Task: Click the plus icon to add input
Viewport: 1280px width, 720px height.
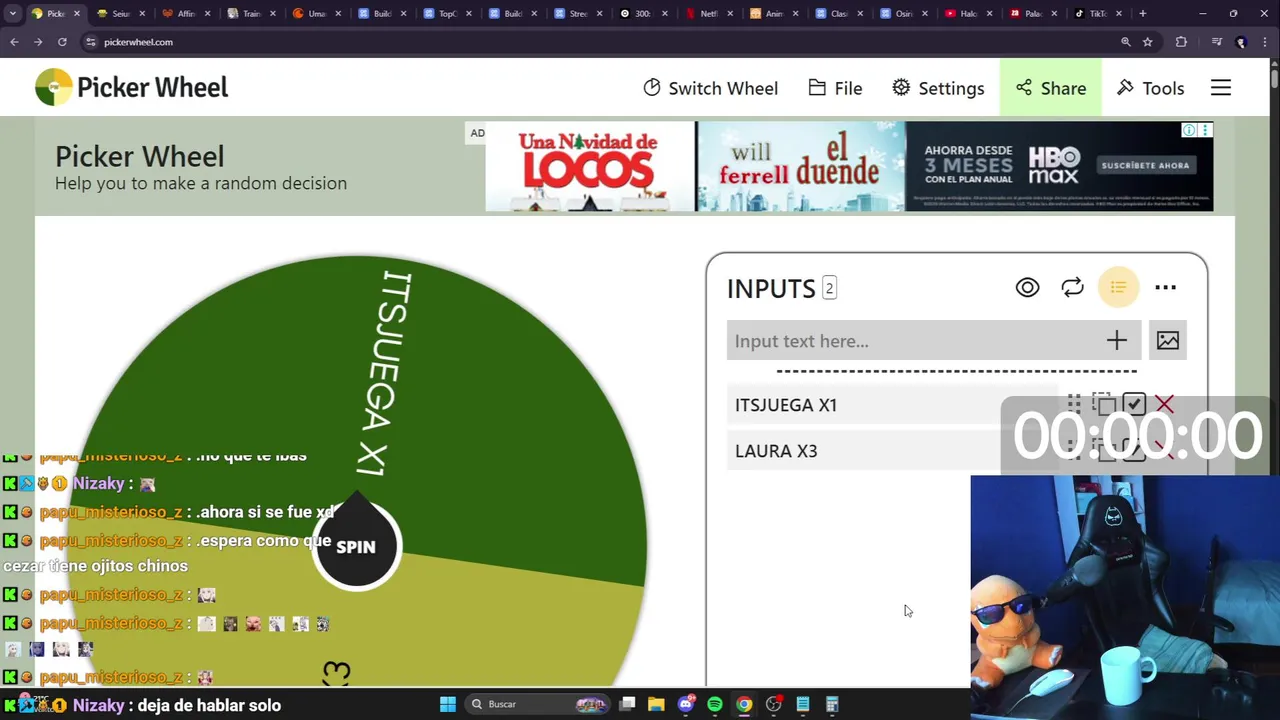Action: [1117, 341]
